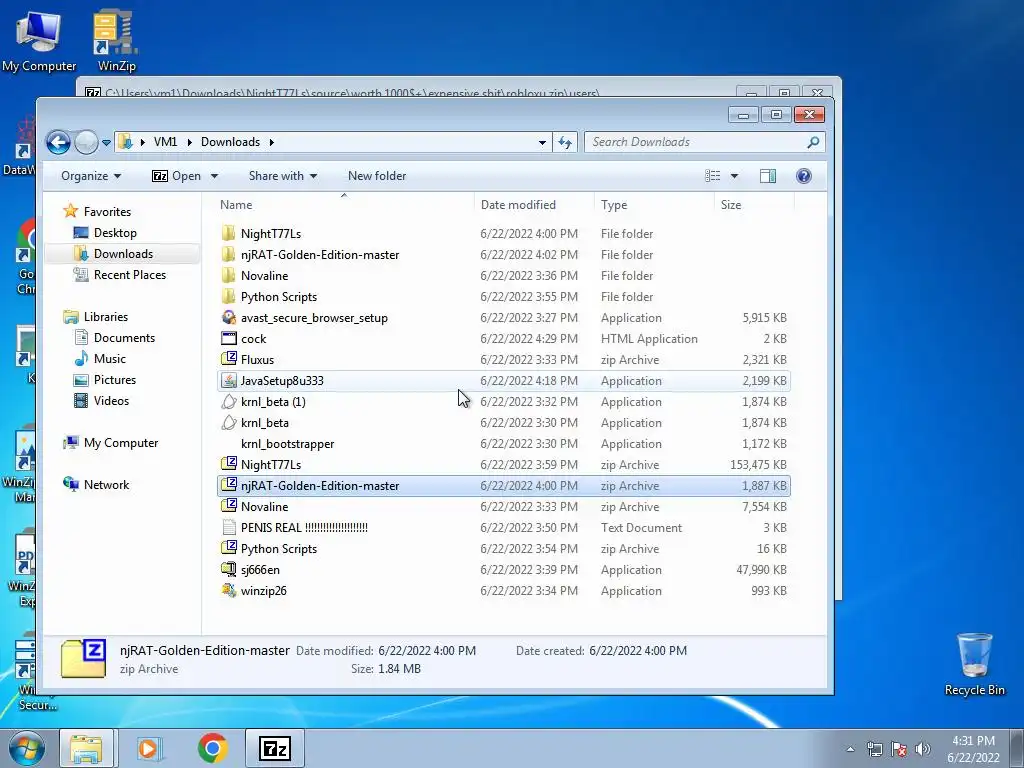Expand the Open button dropdown arrow
This screenshot has height=768, width=1024.
tap(214, 176)
